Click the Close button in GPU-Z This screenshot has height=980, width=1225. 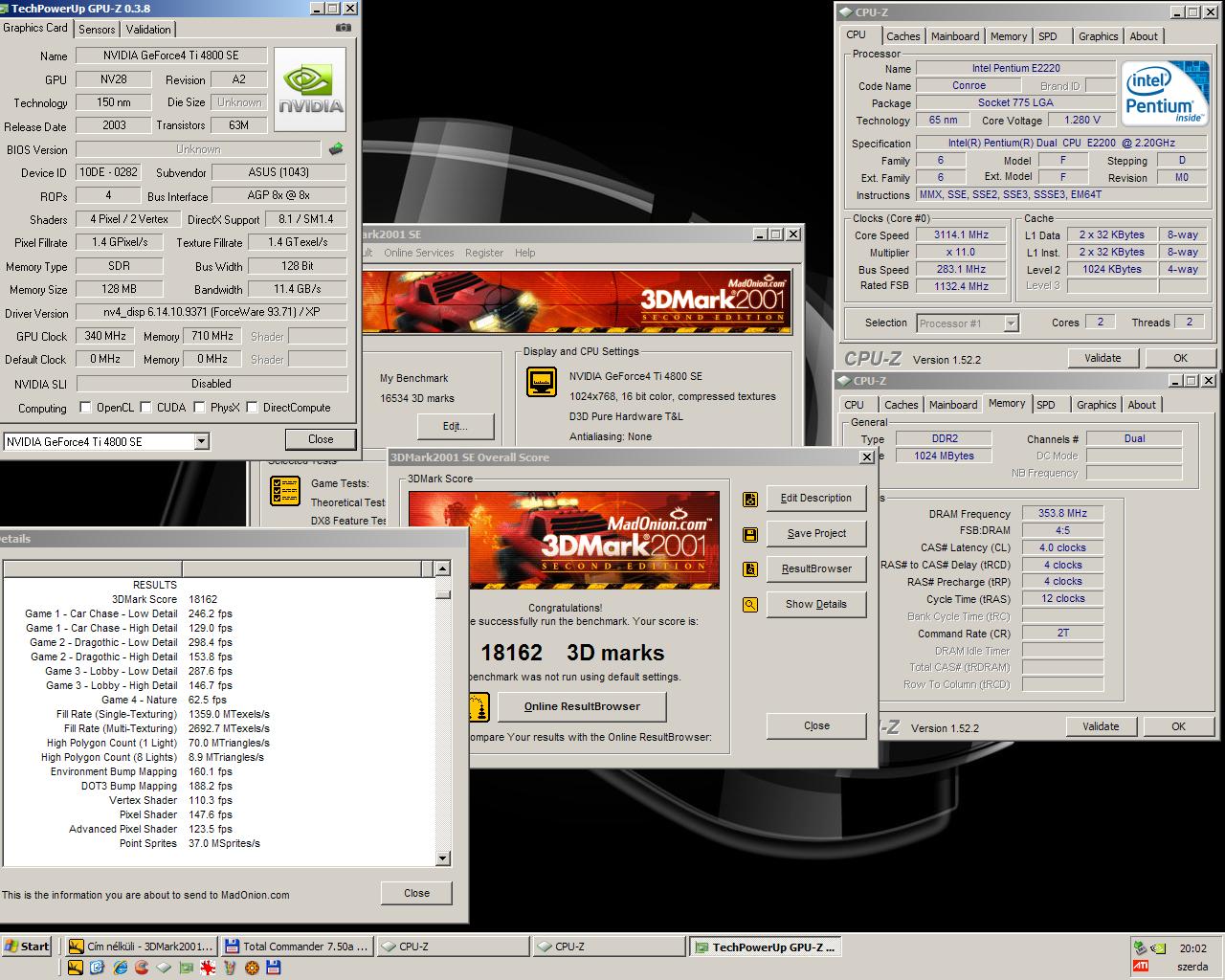click(x=321, y=439)
